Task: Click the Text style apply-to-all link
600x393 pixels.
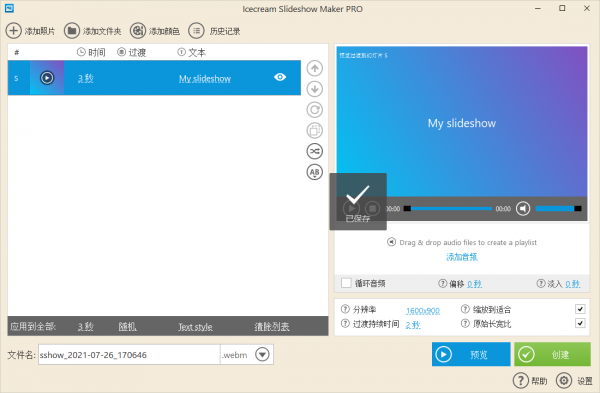Action: point(195,327)
